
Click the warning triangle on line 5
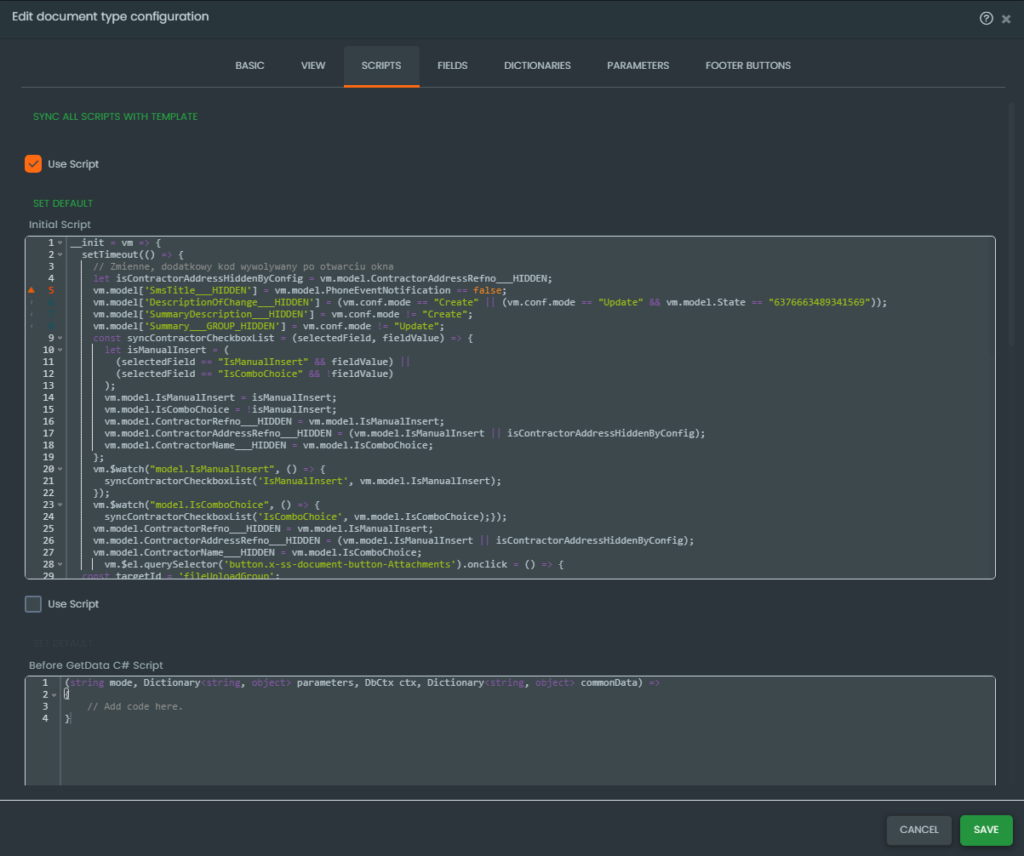point(32,290)
